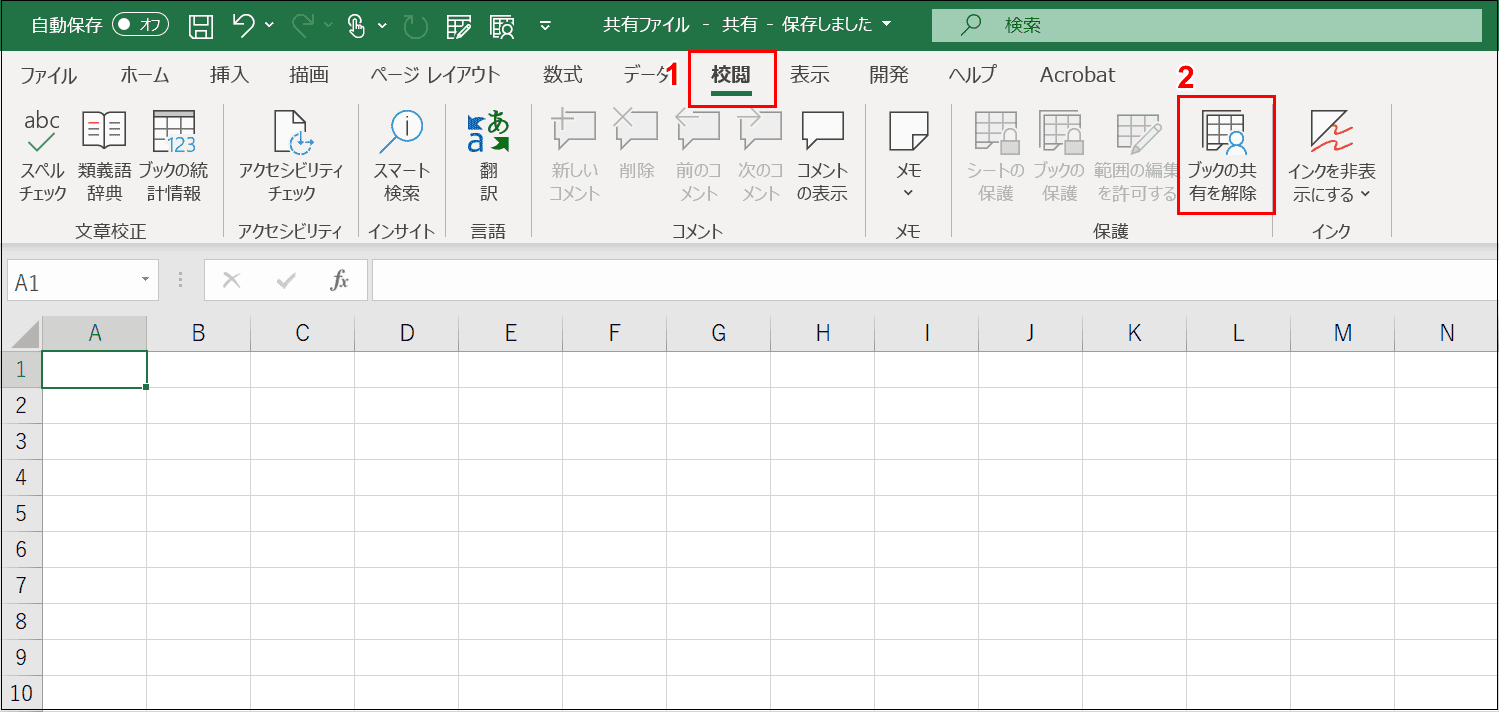Click the formula bar input area
1499x712 pixels.
(x=934, y=281)
